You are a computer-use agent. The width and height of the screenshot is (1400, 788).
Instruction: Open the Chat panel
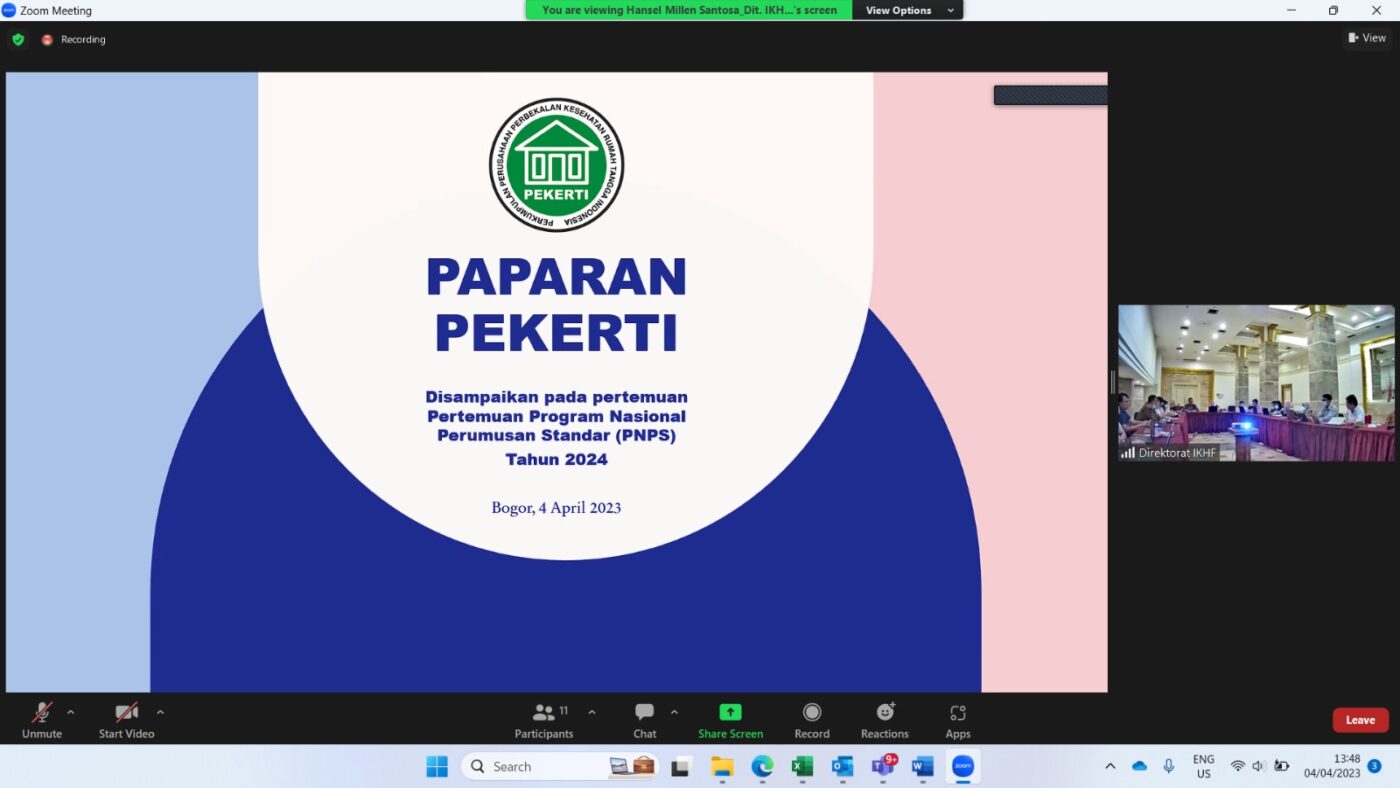(644, 719)
